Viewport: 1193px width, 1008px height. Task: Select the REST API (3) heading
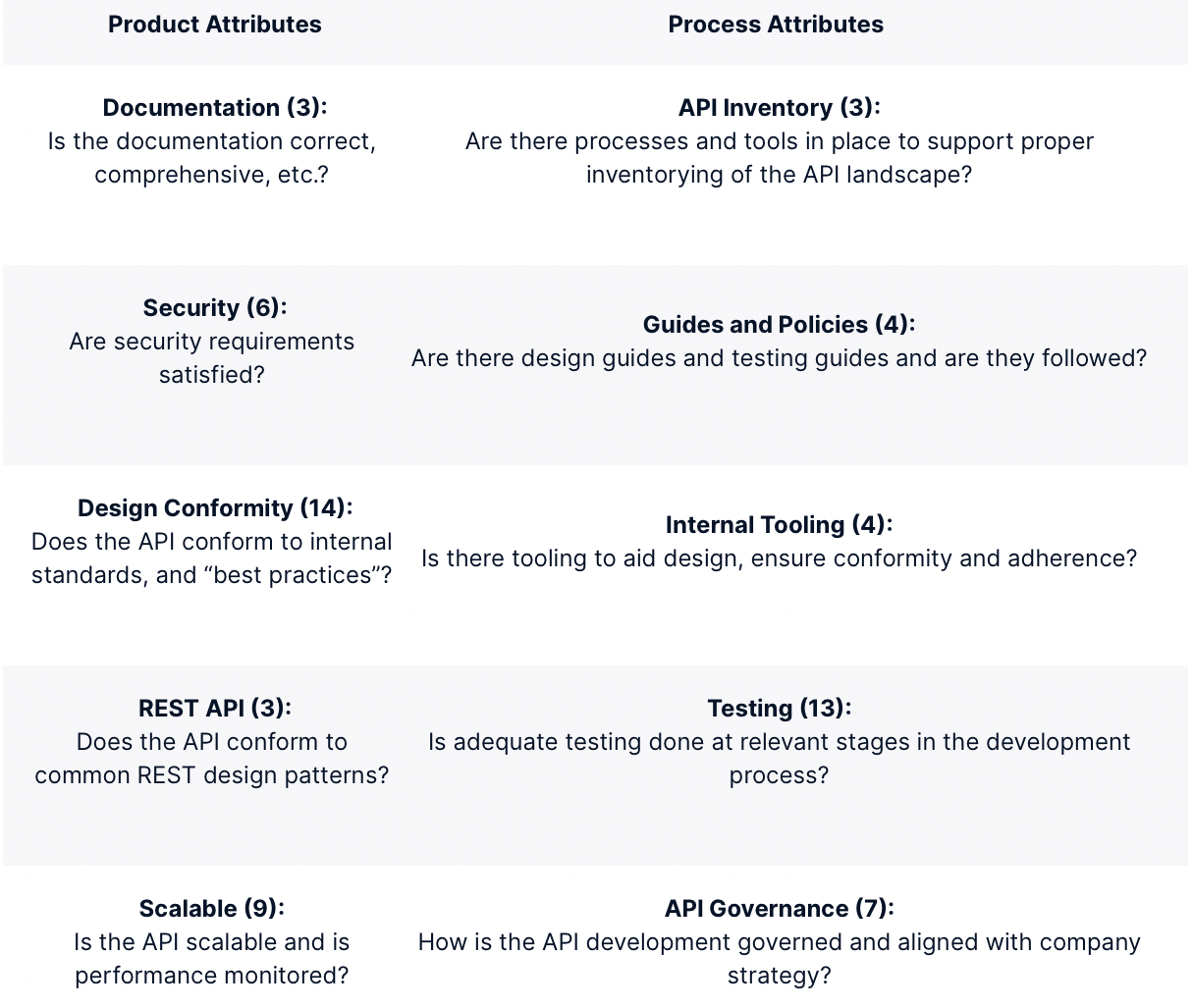tap(214, 708)
